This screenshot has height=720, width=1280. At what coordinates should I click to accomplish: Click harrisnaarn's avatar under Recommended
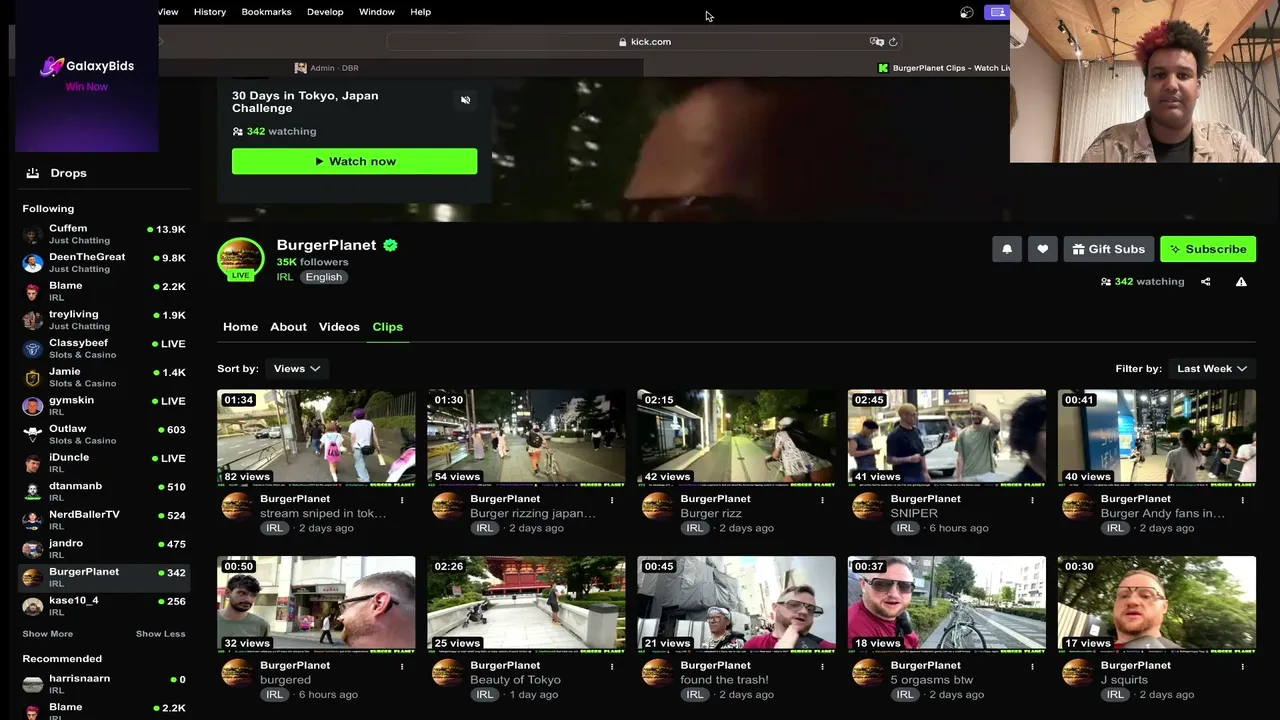point(33,684)
